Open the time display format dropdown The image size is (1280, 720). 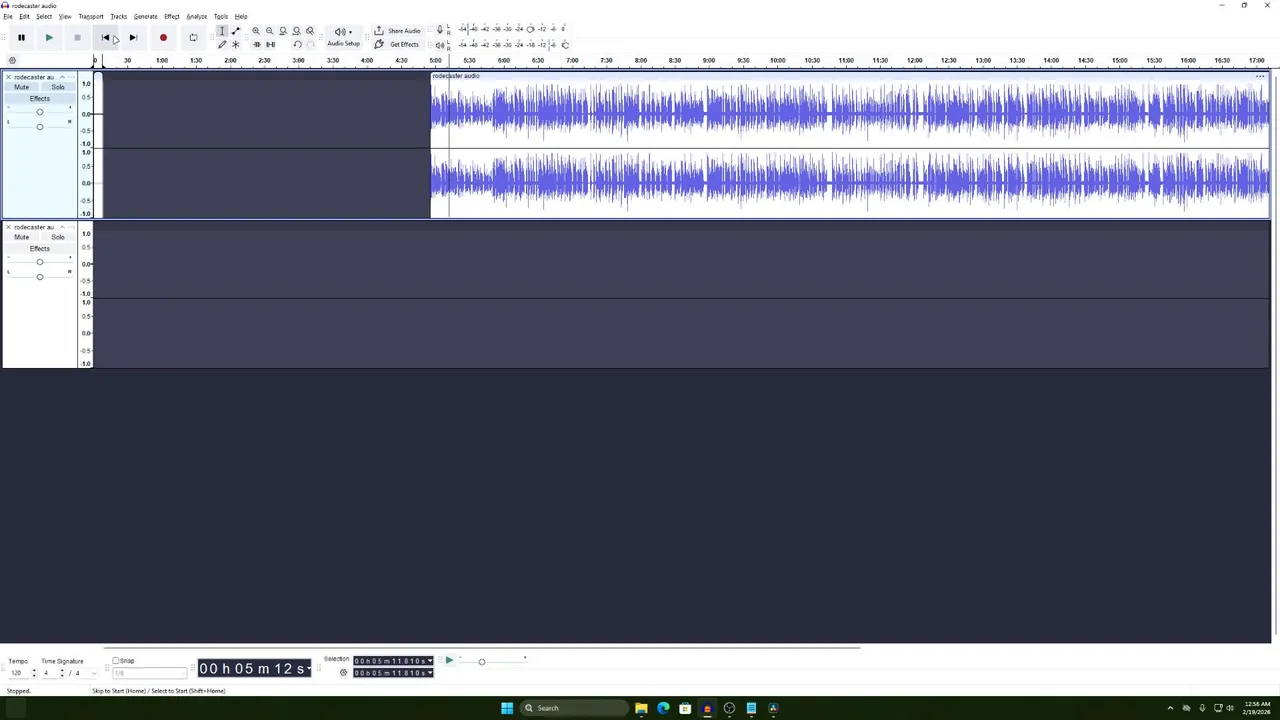tap(307, 668)
